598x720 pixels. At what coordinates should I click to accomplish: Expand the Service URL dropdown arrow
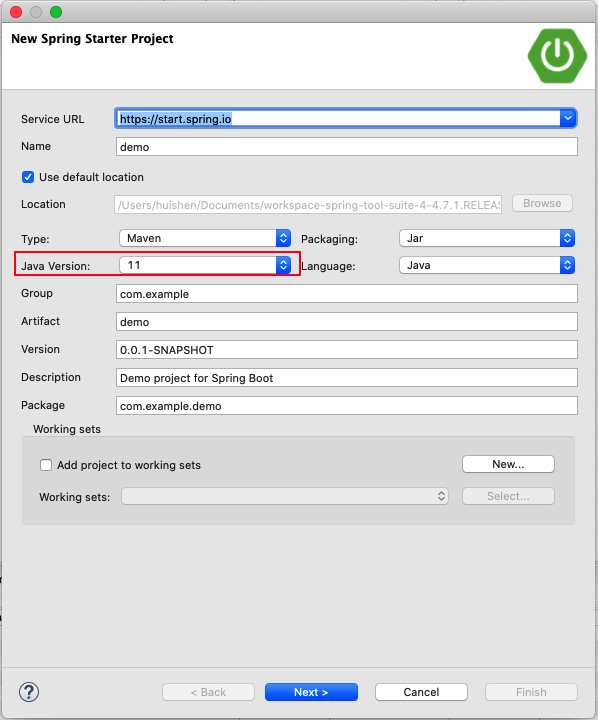568,118
